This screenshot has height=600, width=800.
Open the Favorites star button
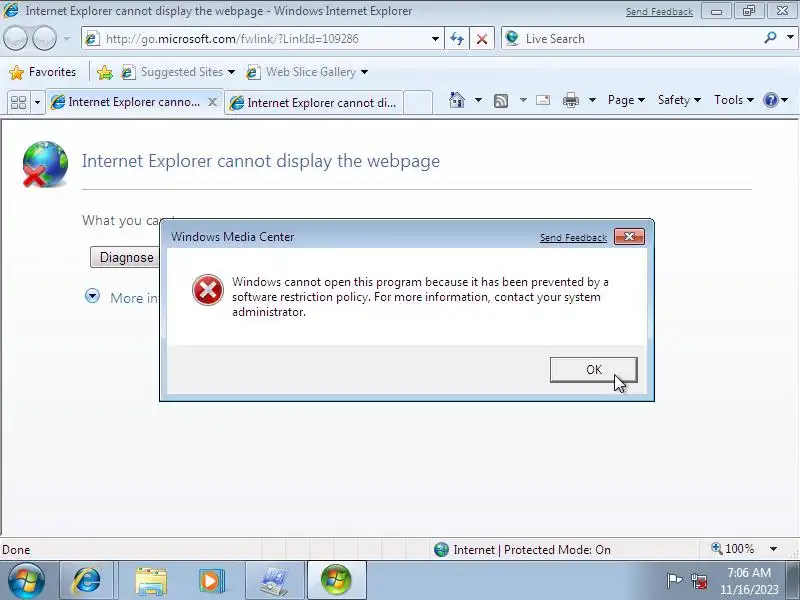pos(42,72)
